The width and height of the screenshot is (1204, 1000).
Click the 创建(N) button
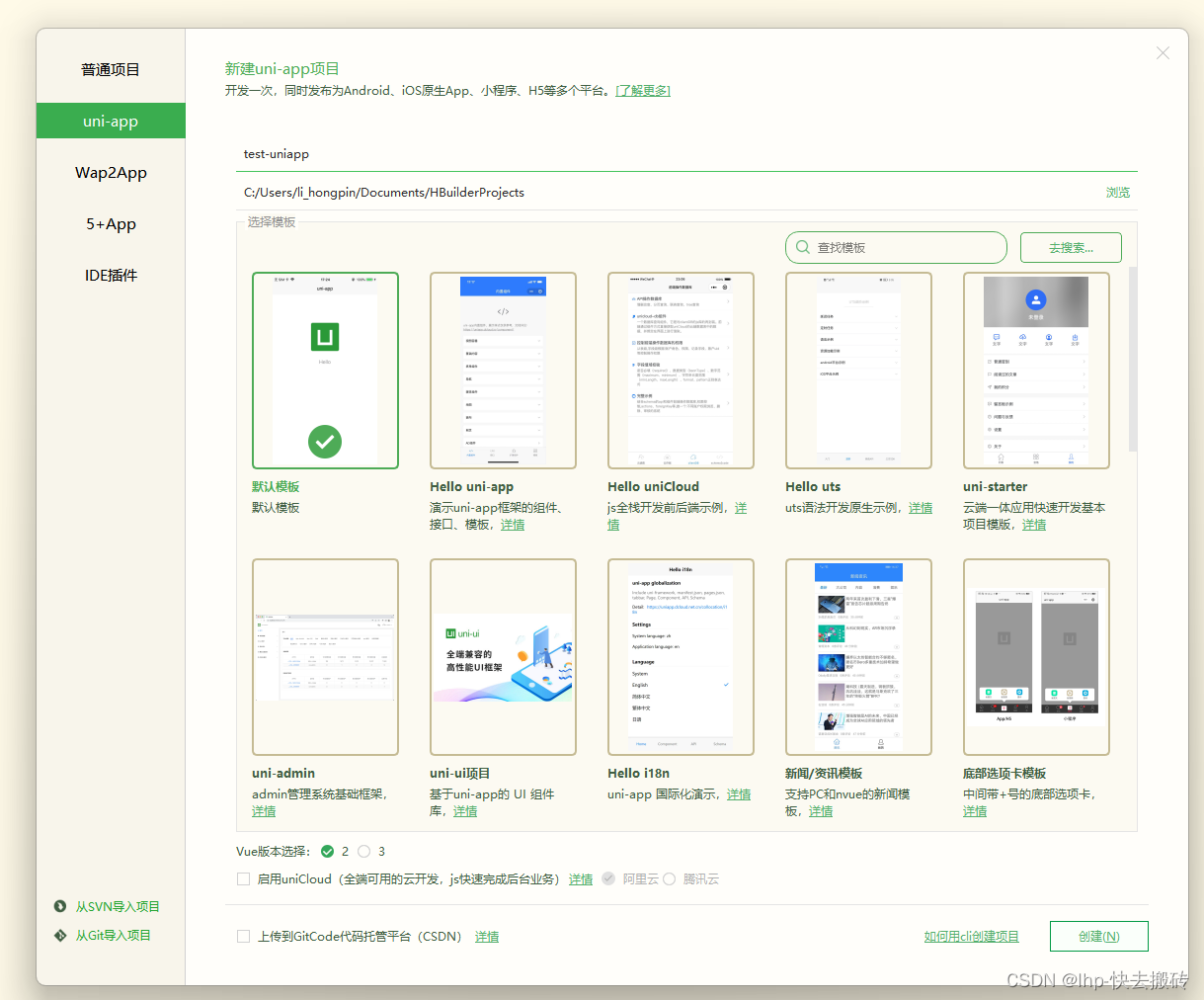click(1098, 936)
